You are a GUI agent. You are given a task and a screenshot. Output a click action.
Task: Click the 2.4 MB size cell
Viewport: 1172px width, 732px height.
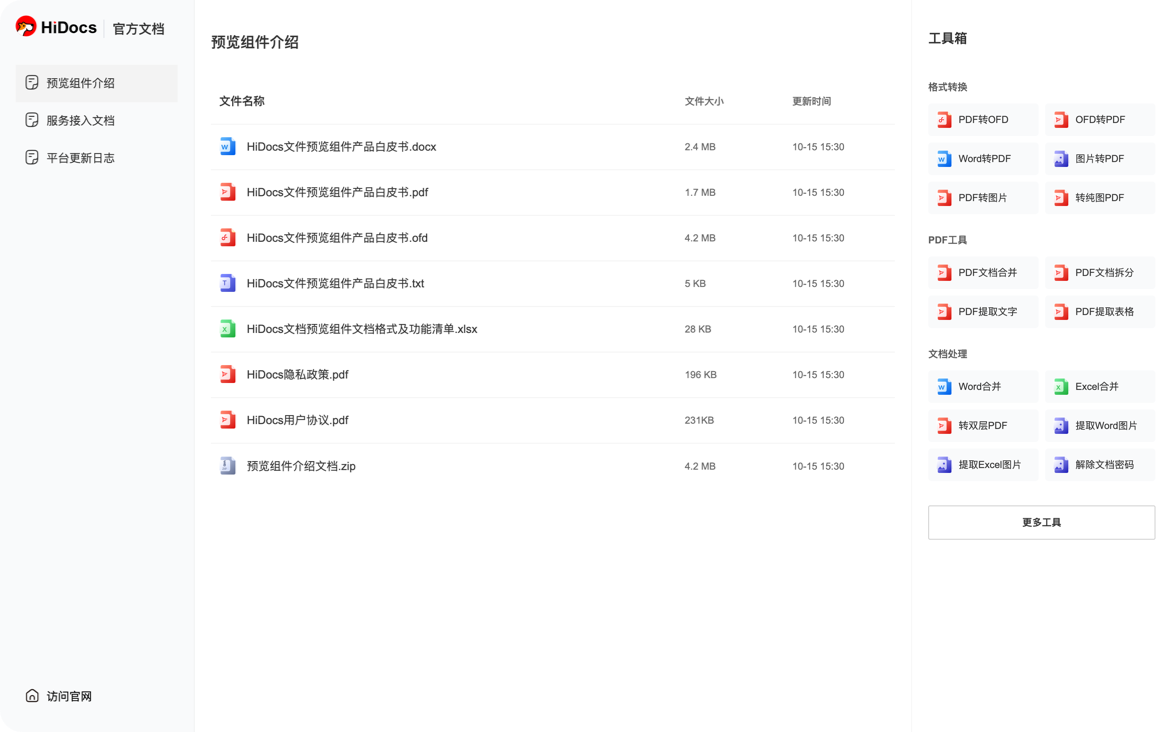[x=700, y=147]
